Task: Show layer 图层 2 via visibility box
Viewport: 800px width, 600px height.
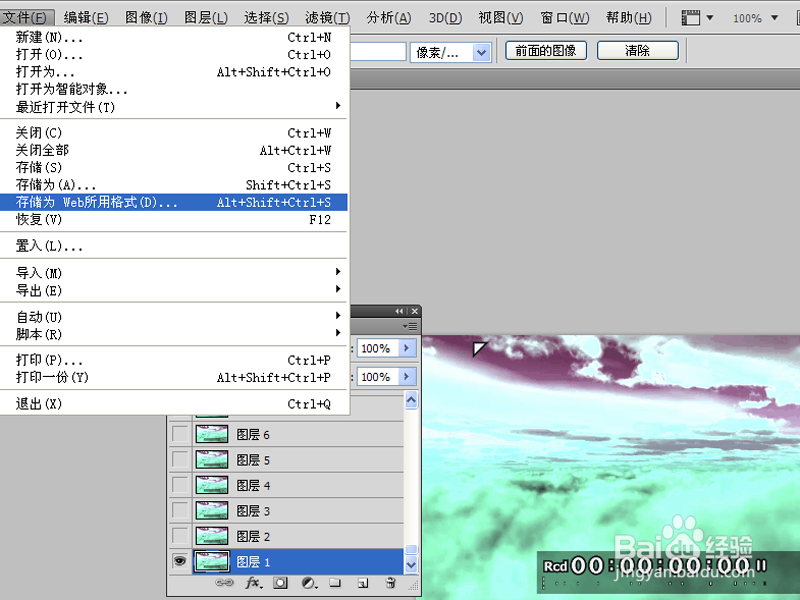Action: click(180, 536)
